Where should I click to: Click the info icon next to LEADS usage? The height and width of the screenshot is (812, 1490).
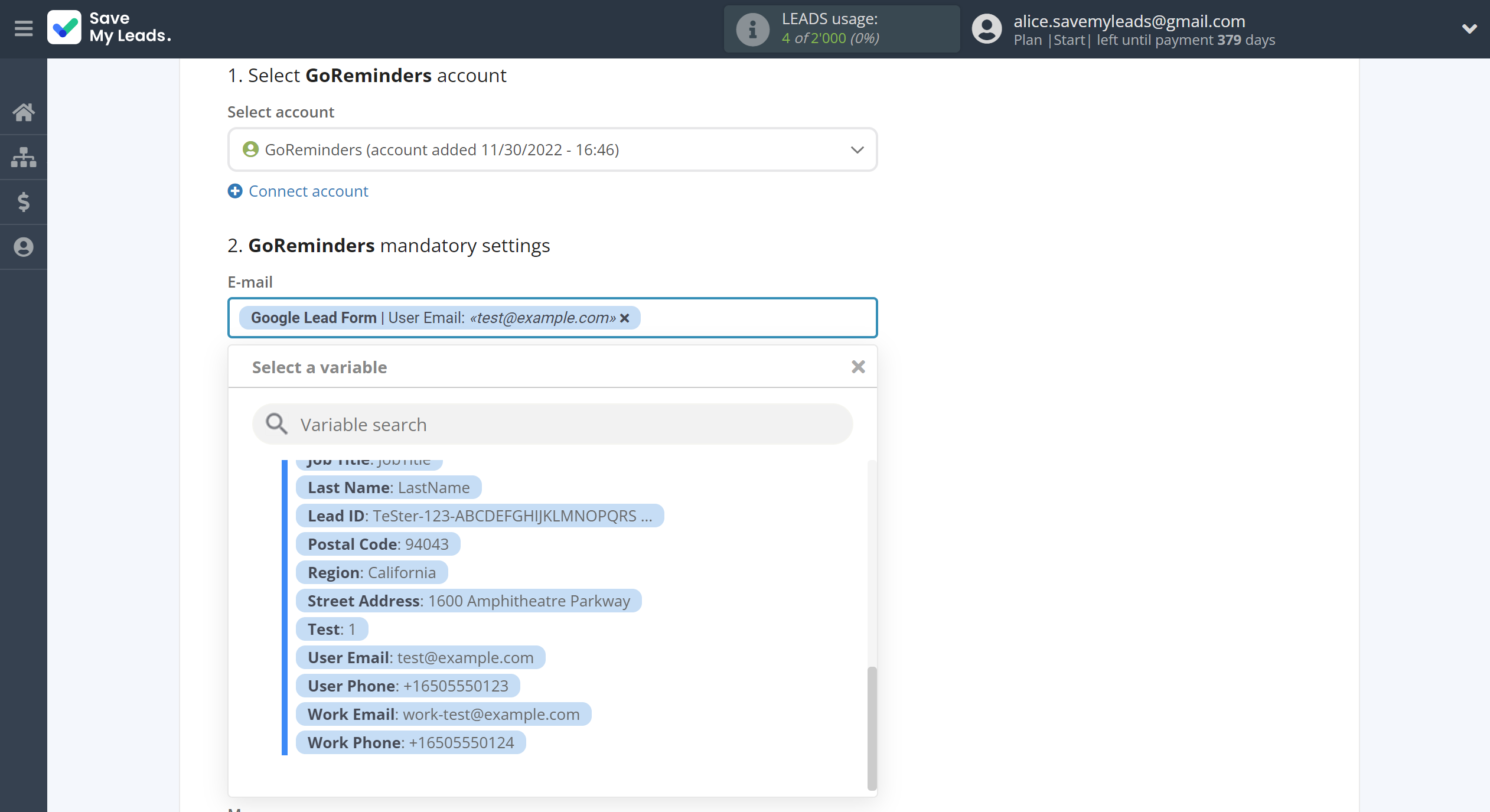point(751,29)
